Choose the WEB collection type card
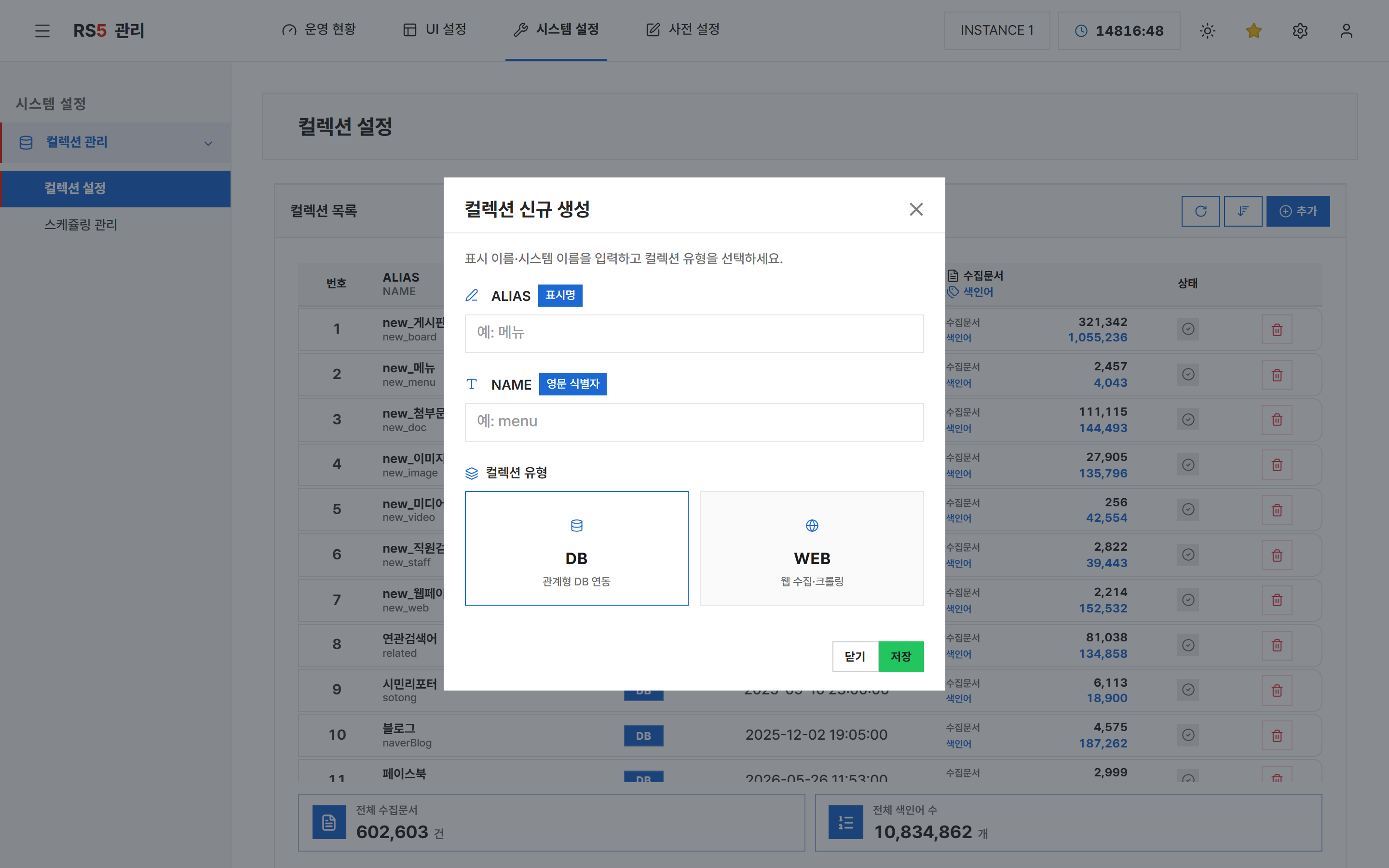 tap(812, 548)
